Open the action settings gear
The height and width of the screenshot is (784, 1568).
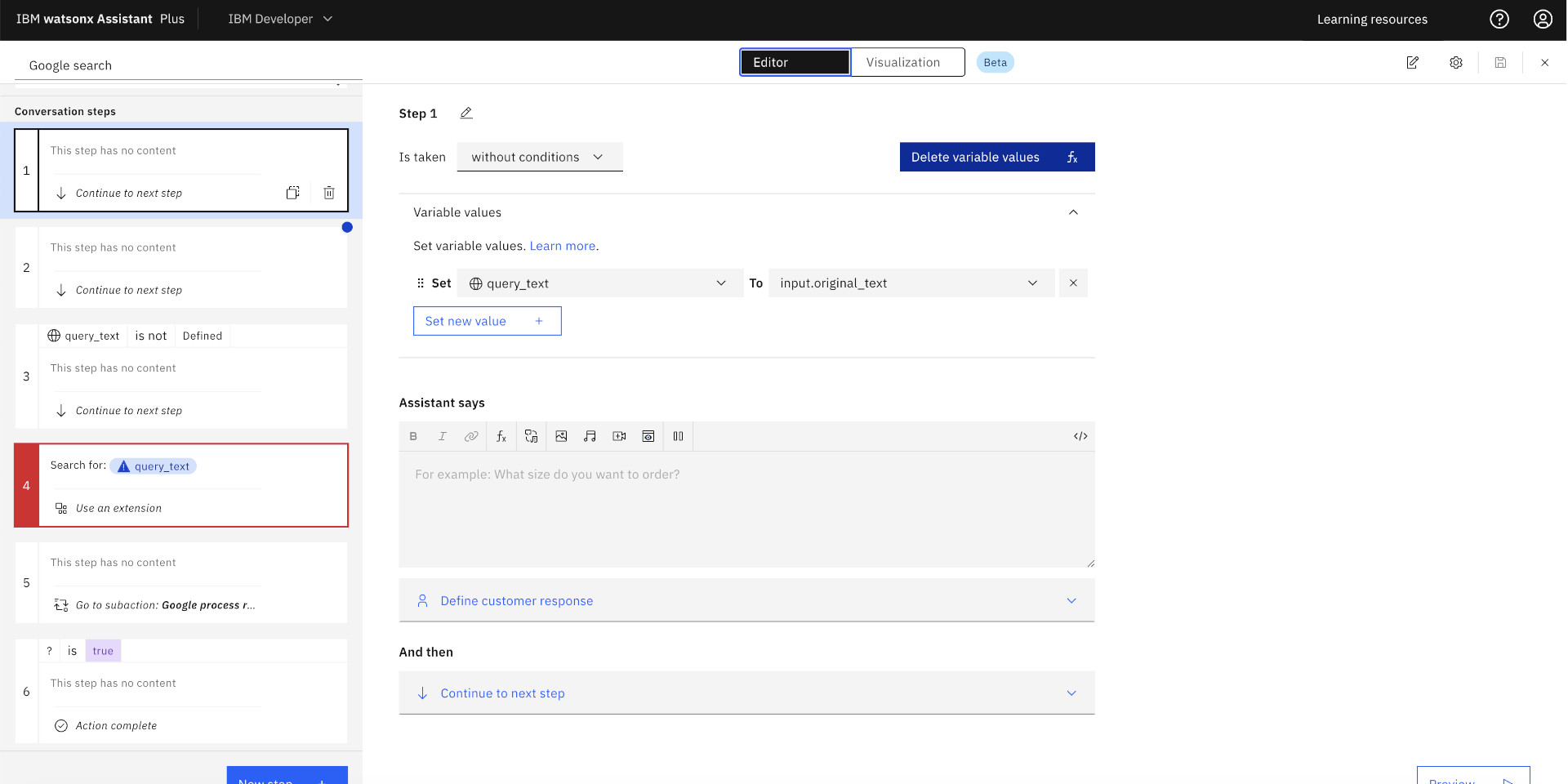pyautogui.click(x=1455, y=63)
